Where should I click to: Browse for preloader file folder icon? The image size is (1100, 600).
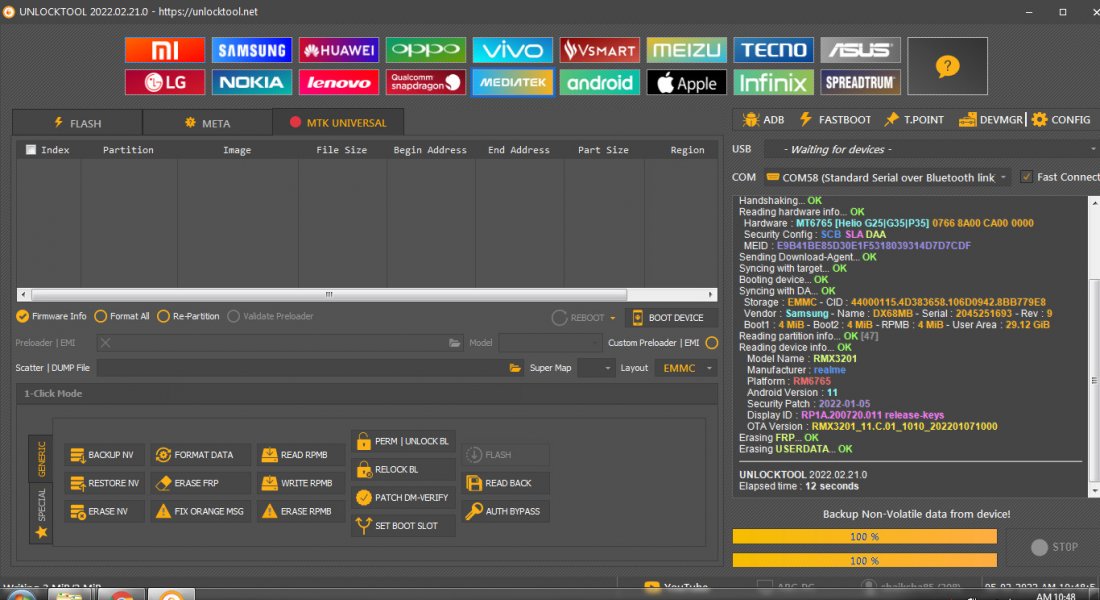pyautogui.click(x=455, y=342)
